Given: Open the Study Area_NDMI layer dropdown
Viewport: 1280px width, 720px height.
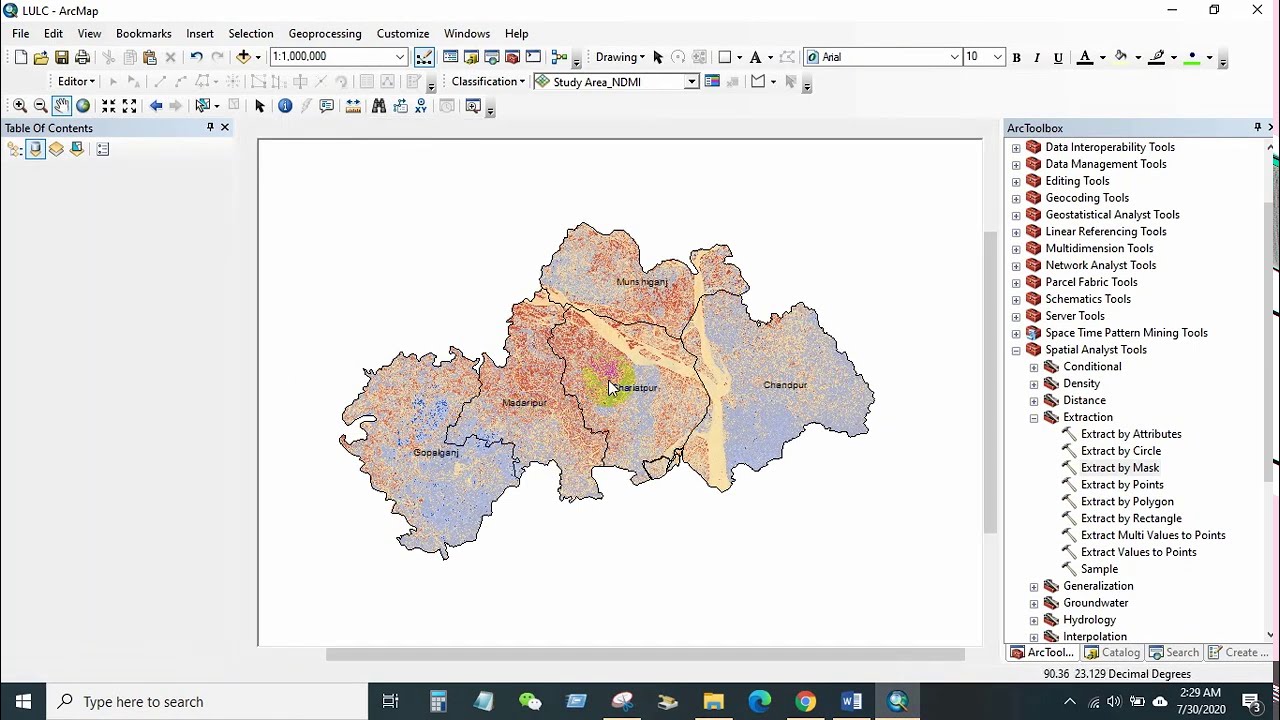Looking at the screenshot, I should (691, 81).
